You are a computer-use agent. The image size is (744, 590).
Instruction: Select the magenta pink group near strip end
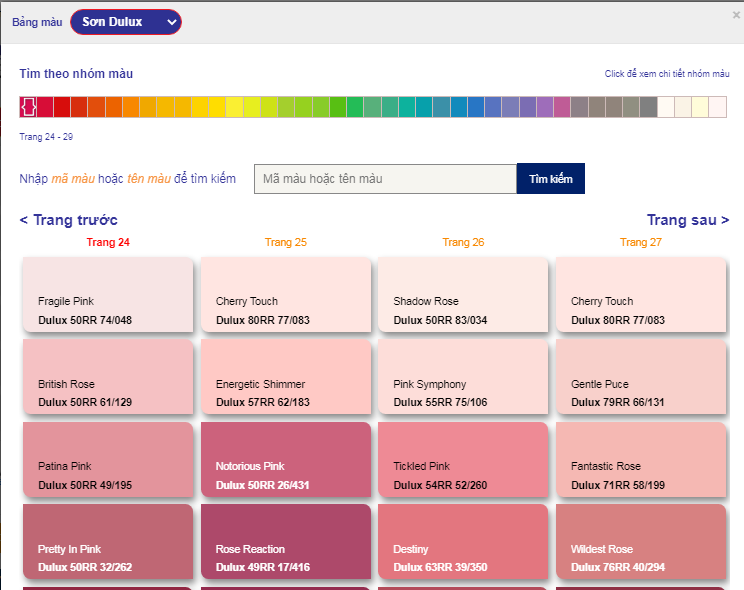pyautogui.click(x=562, y=107)
